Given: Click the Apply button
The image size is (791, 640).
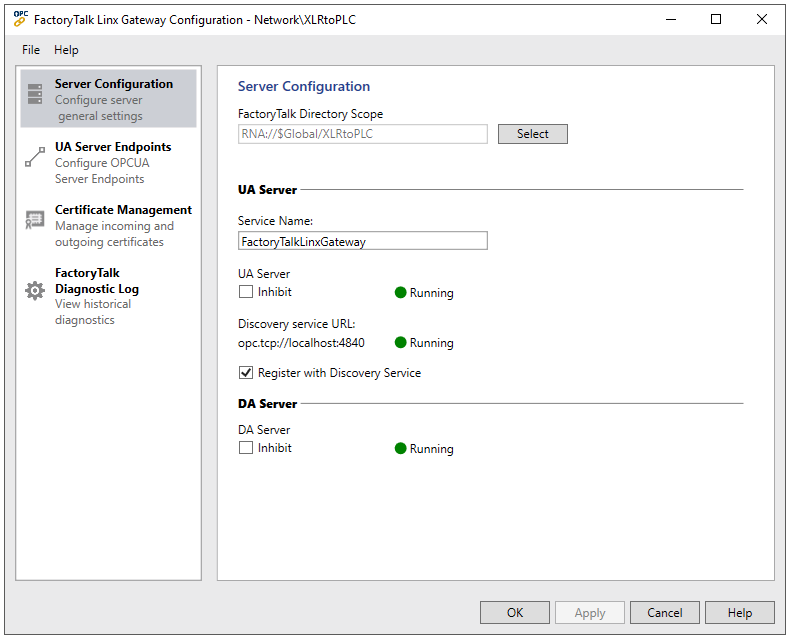Looking at the screenshot, I should 590,612.
